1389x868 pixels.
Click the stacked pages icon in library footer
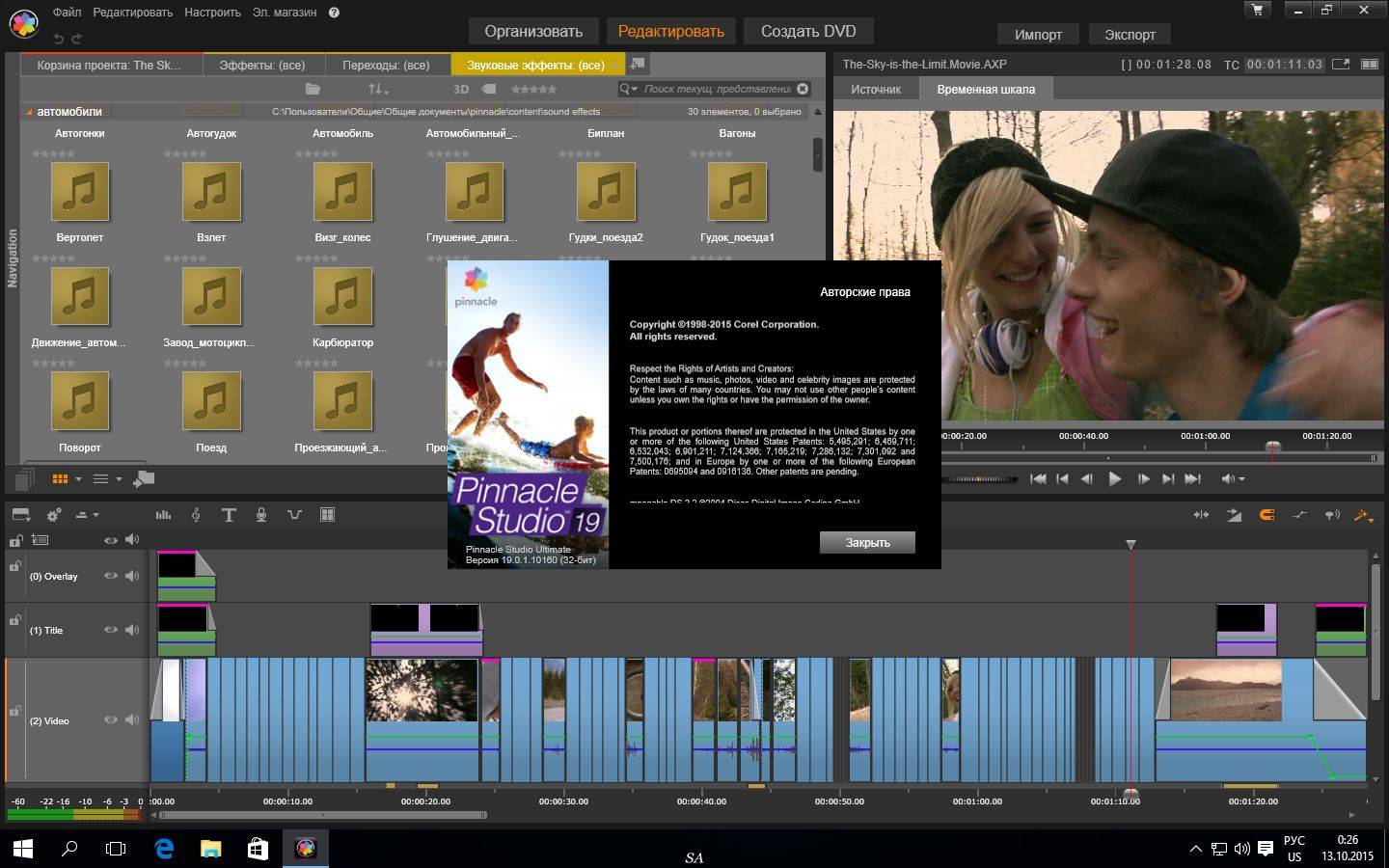[x=25, y=478]
